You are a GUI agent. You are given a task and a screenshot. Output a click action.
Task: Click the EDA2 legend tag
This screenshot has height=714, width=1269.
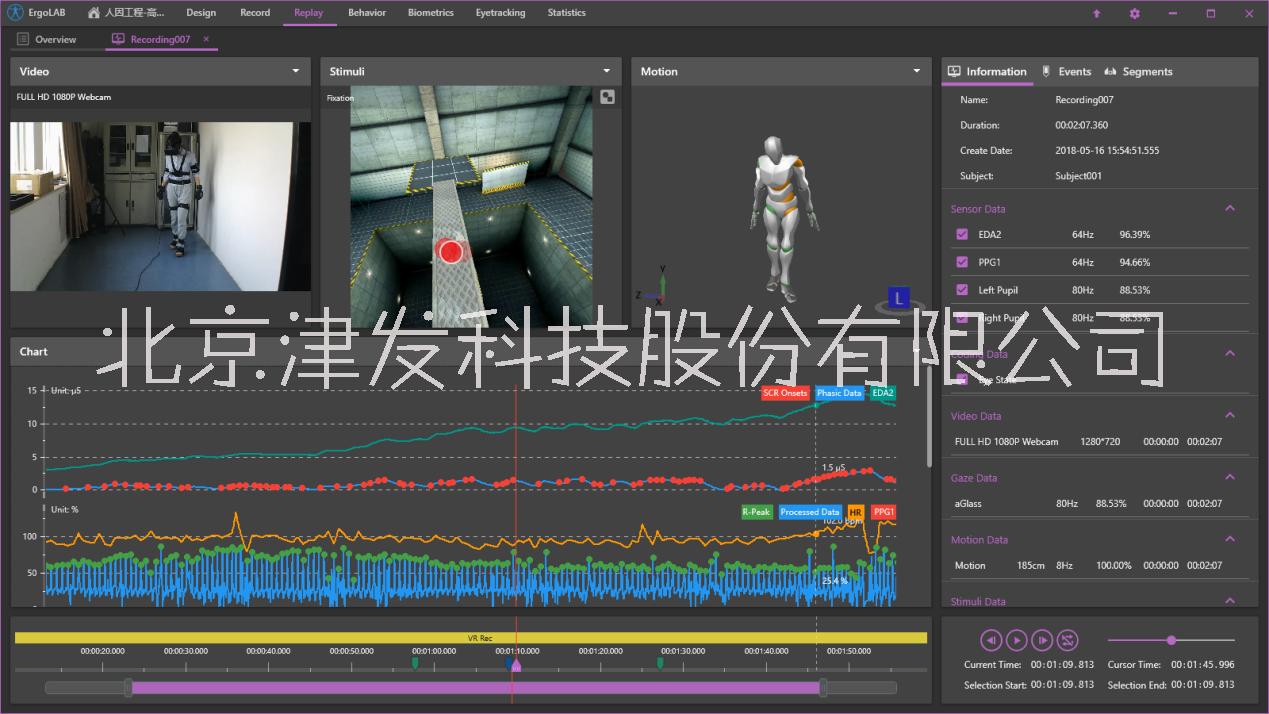click(x=883, y=393)
